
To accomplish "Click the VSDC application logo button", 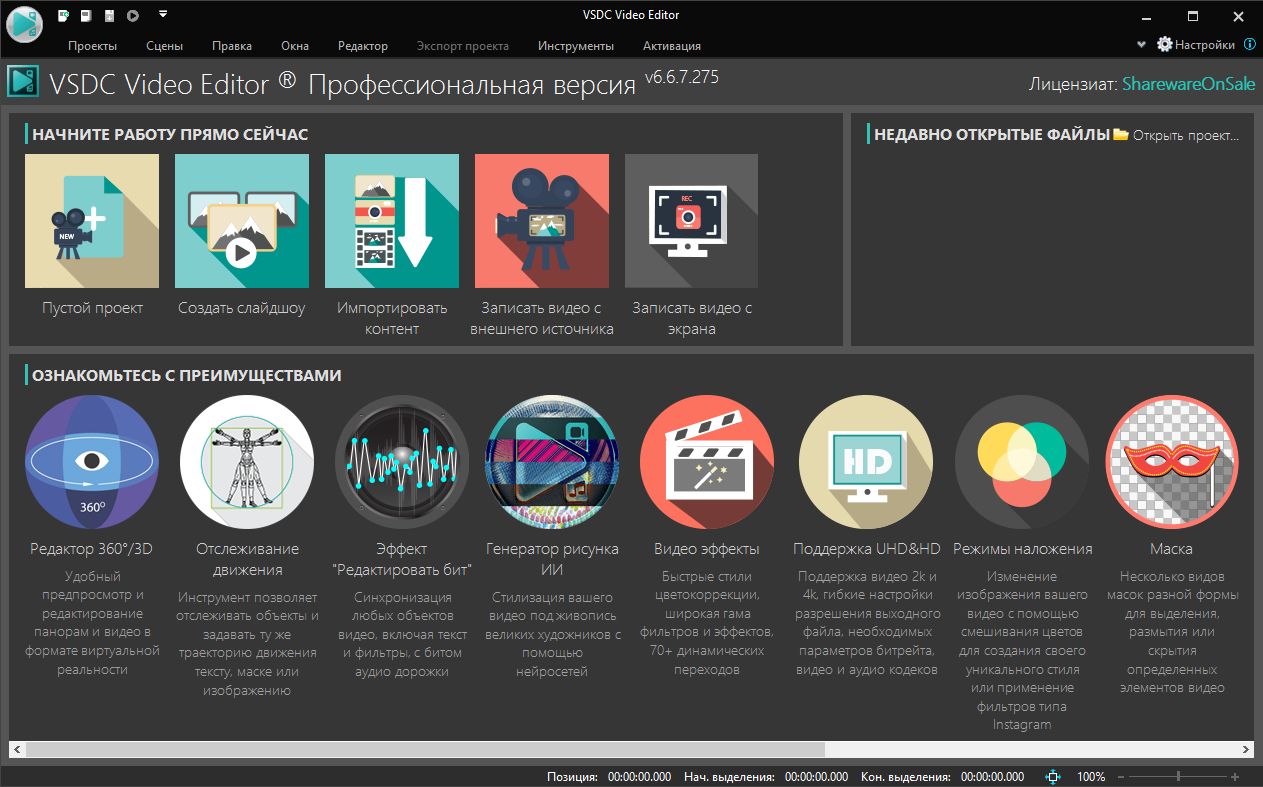I will tap(23, 24).
